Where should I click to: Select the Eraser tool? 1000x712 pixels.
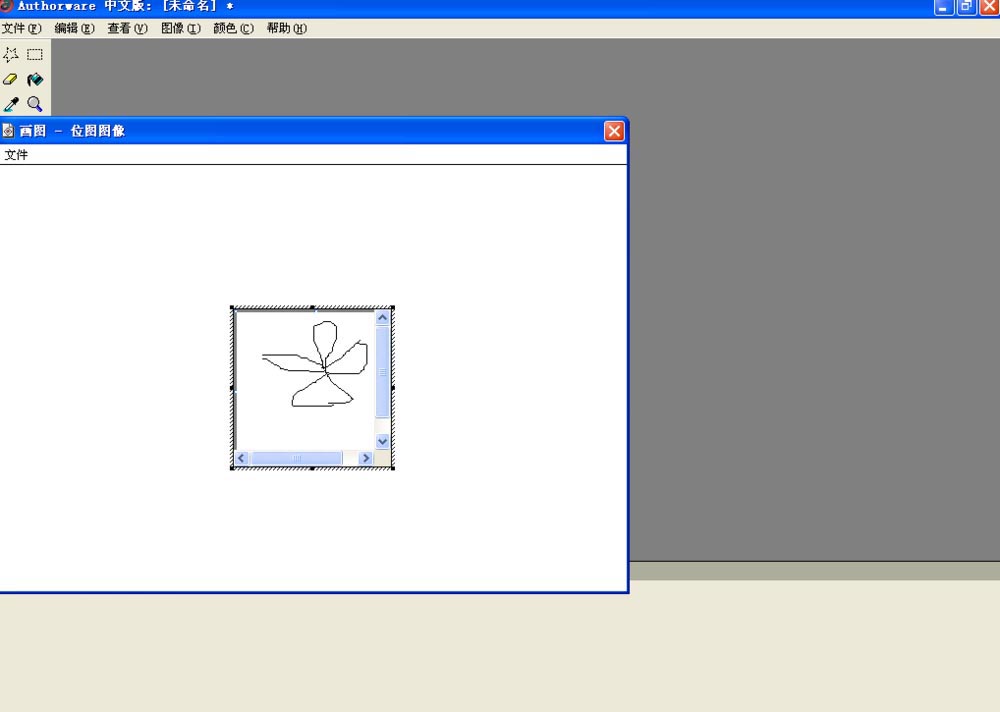click(11, 80)
